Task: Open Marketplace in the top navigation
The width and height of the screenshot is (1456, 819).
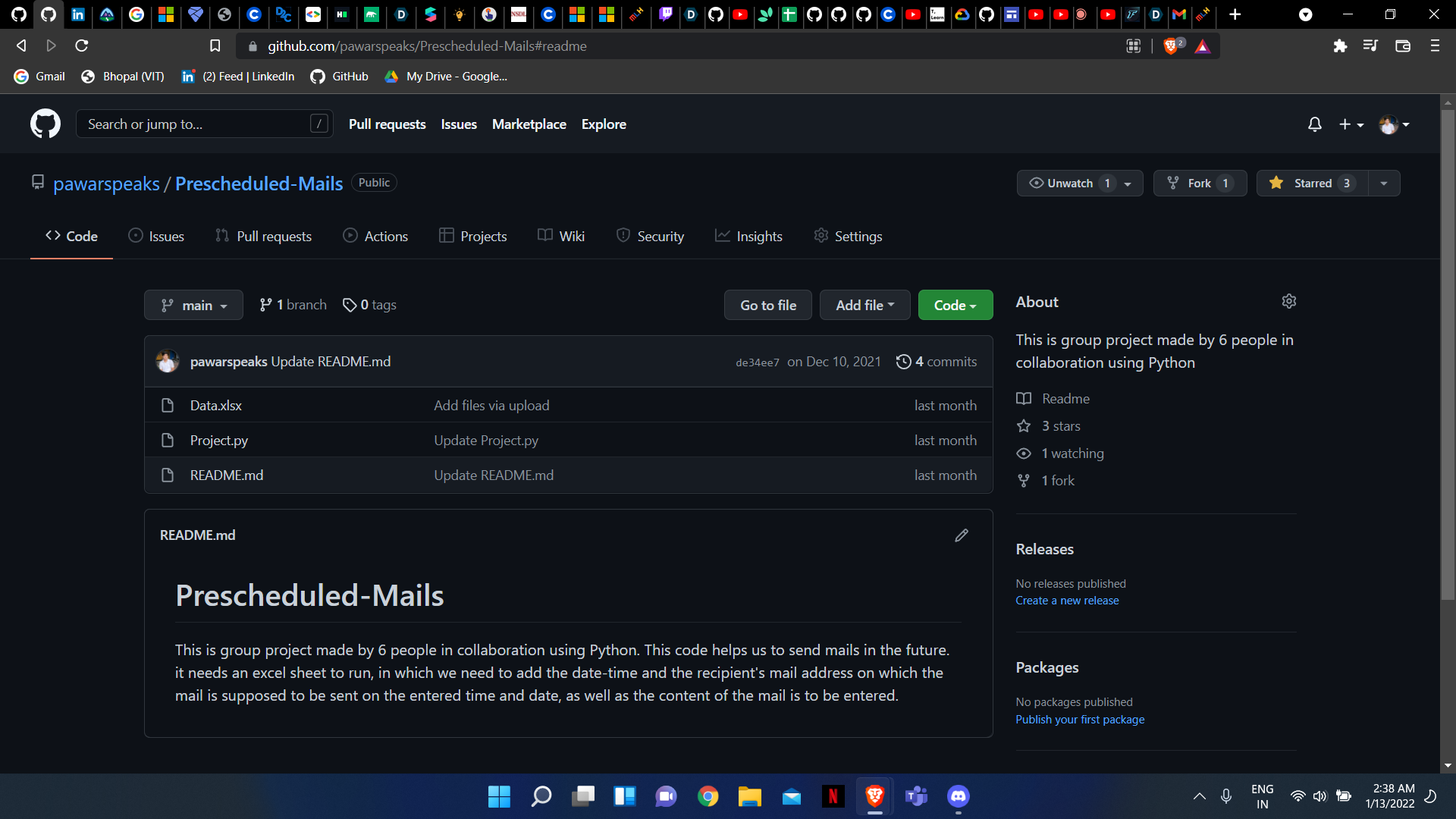Action: pyautogui.click(x=529, y=124)
